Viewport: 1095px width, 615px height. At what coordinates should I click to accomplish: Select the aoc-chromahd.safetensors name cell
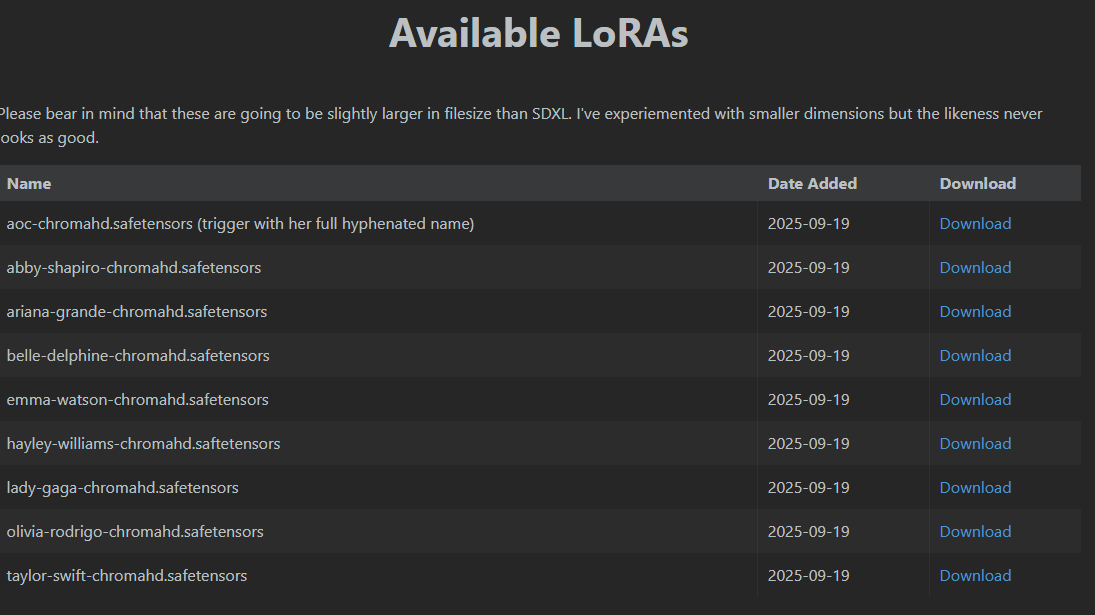click(x=379, y=223)
